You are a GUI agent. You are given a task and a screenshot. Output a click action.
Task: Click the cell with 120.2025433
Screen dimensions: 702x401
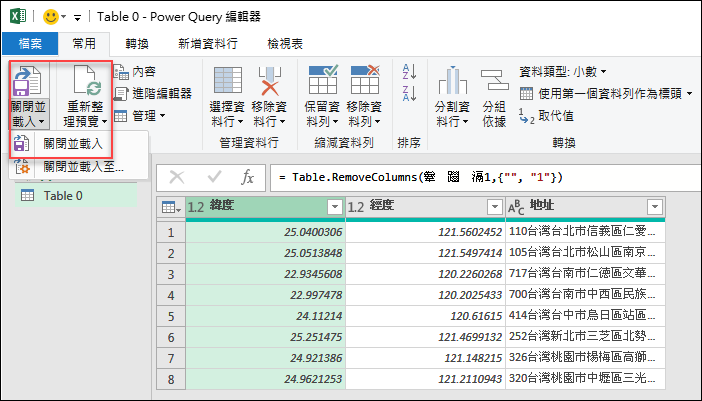pos(425,295)
